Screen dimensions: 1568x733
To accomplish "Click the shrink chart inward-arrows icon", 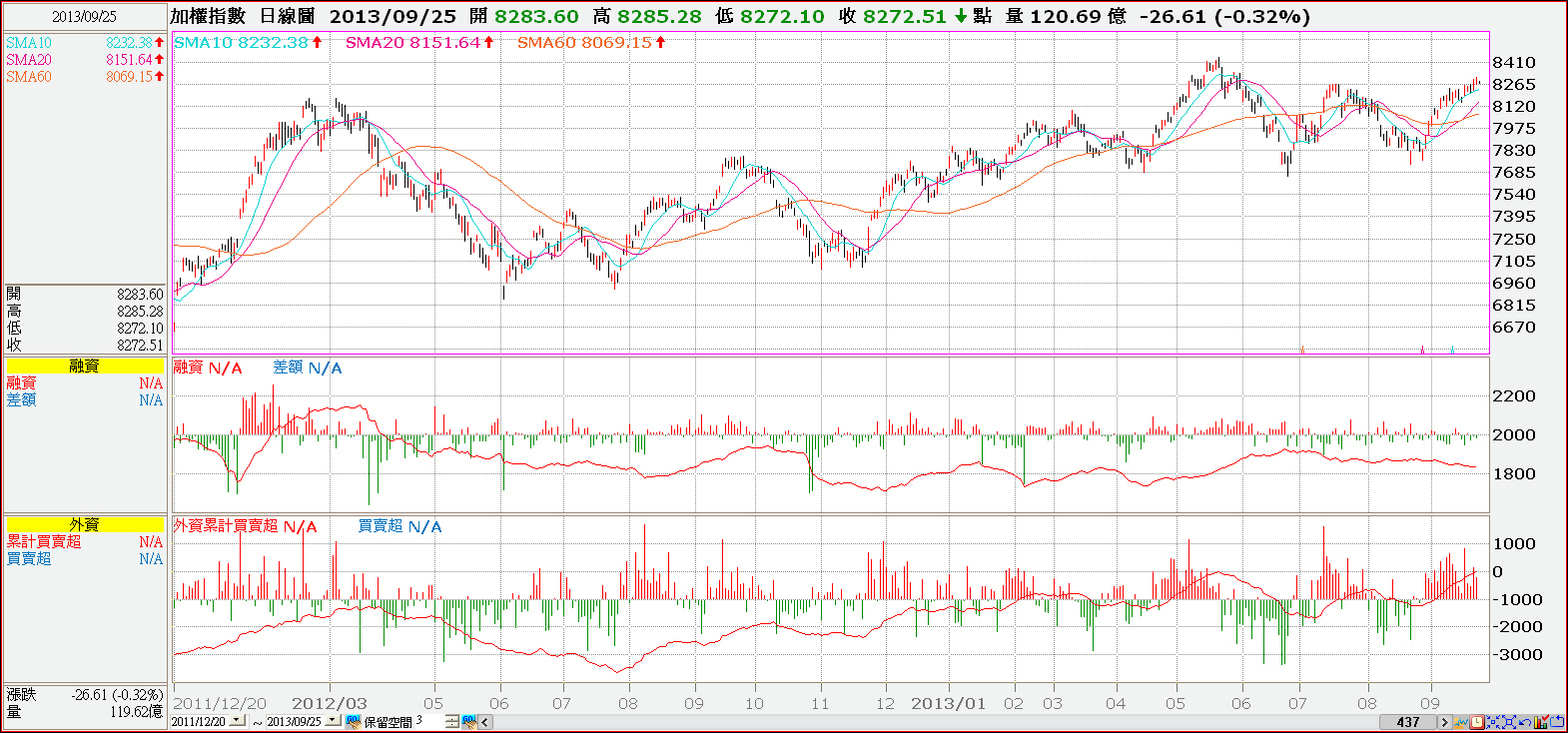I will (x=1493, y=722).
